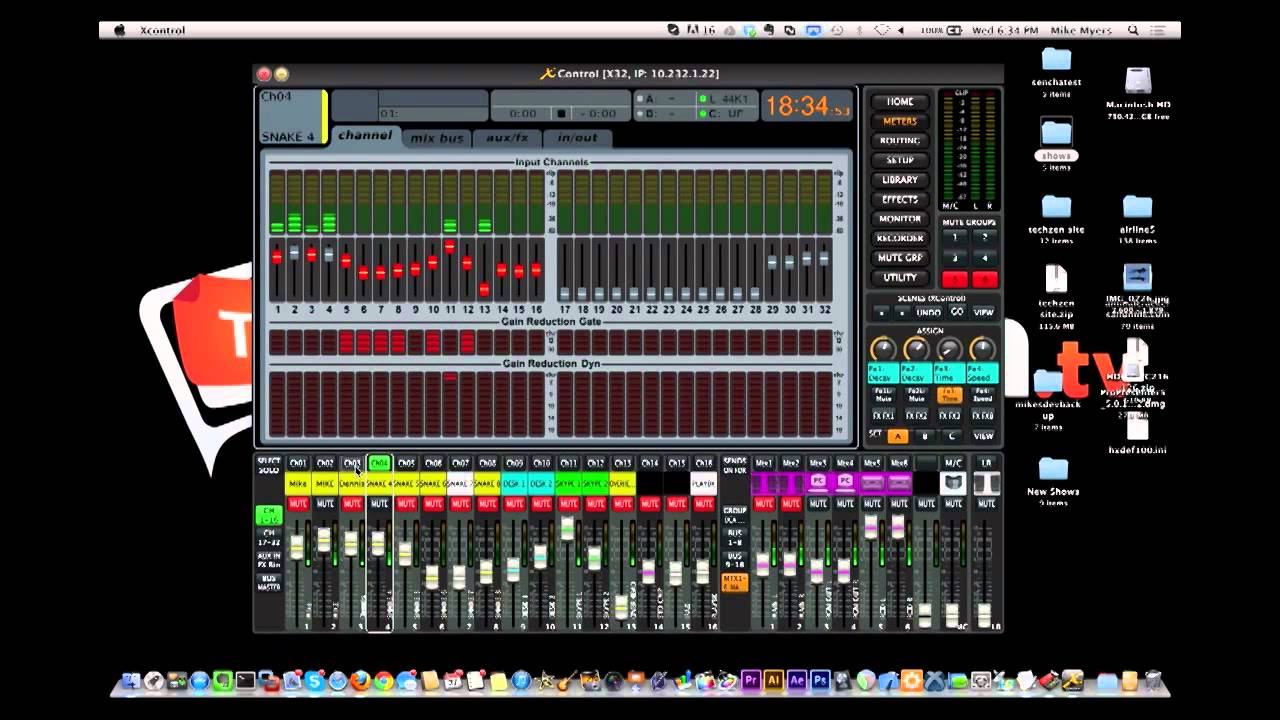Open the aux/fx meters tab
Image resolution: width=1280 pixels, height=720 pixels.
(x=507, y=138)
